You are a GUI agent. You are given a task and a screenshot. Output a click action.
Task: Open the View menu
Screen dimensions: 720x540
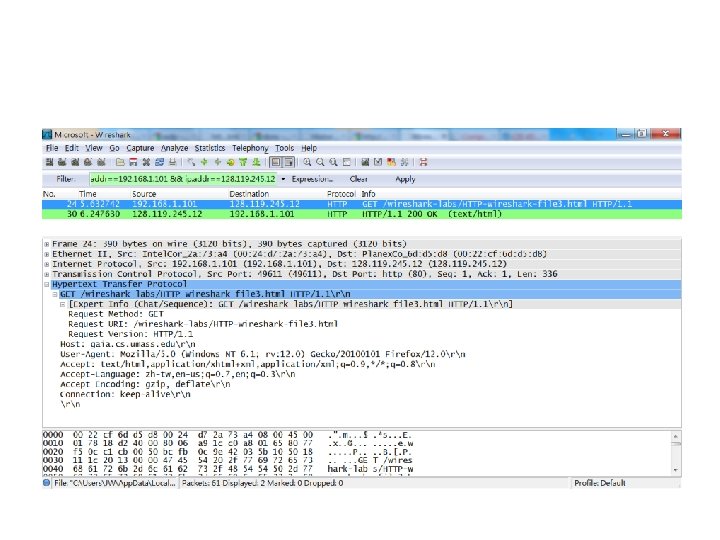tap(94, 148)
